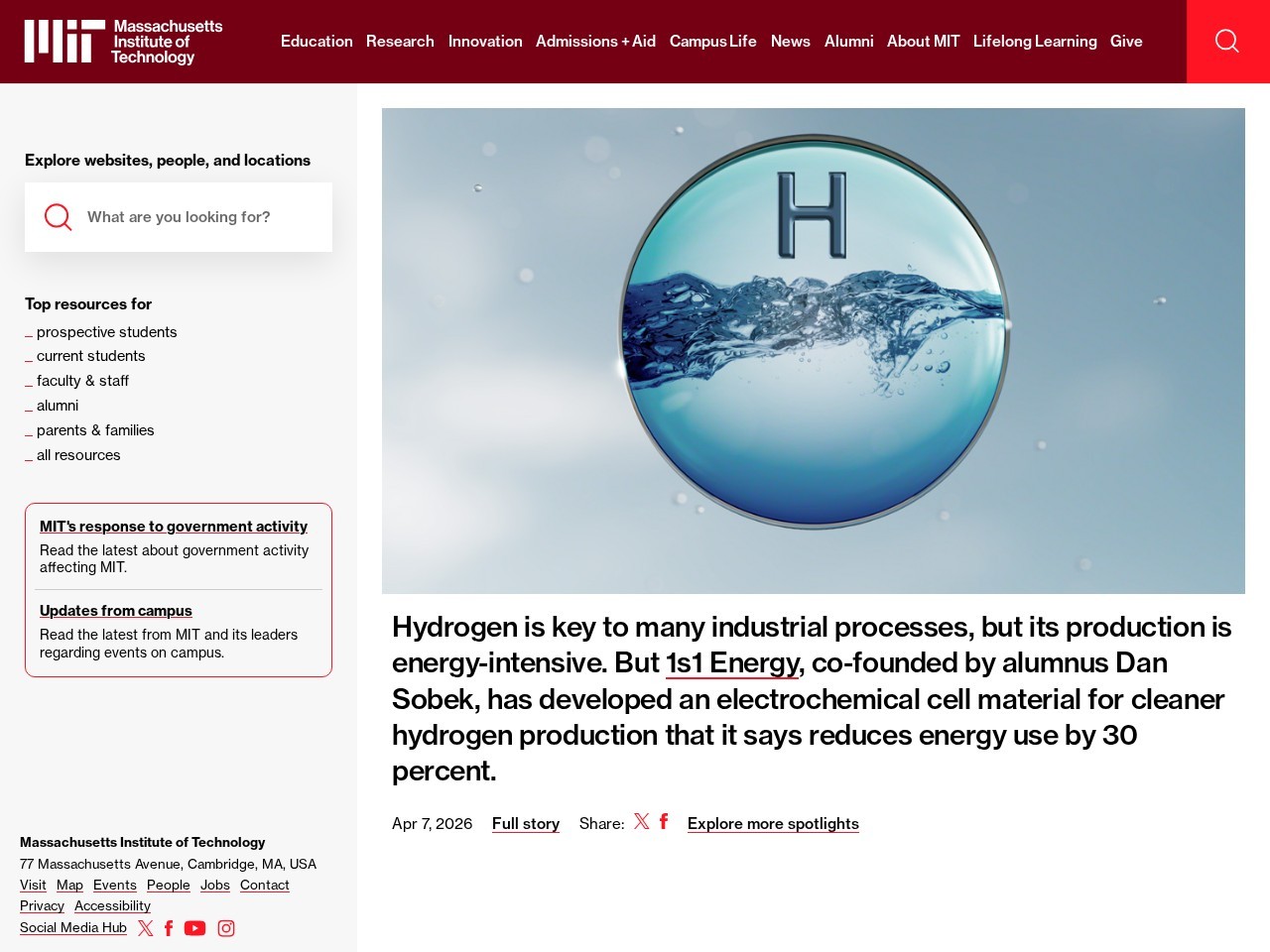Open MIT's Instagram icon in footer
This screenshot has height=952, width=1270.
tap(226, 928)
